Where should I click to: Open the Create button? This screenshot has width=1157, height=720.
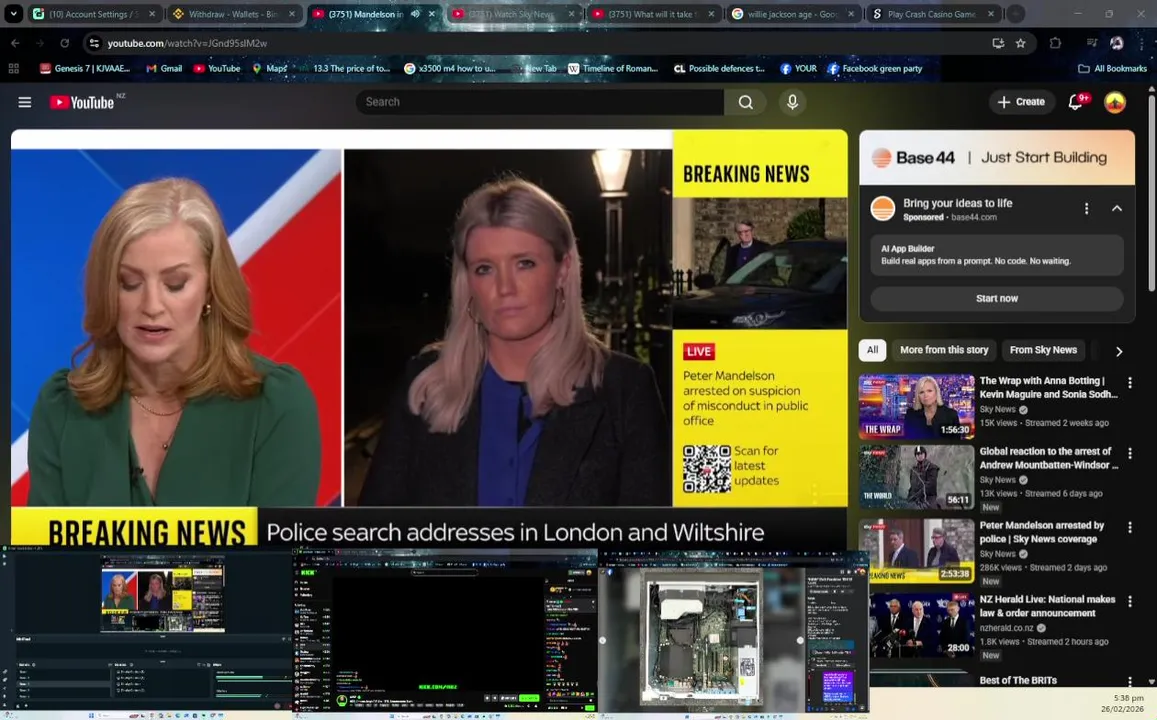[x=1021, y=102]
